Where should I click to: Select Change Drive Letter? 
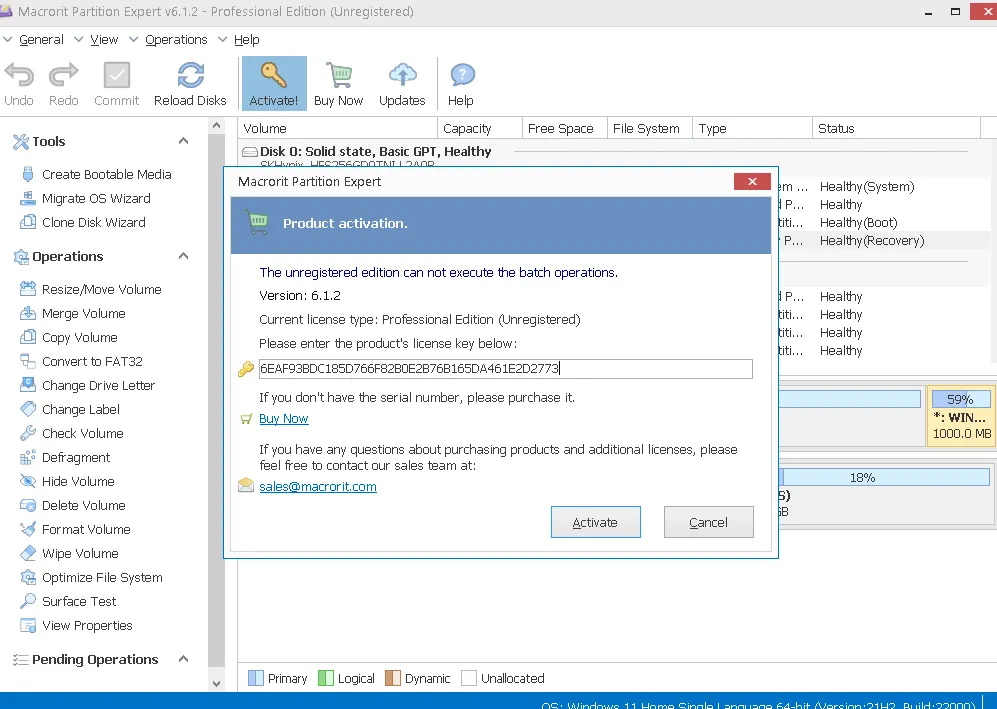[x=88, y=385]
